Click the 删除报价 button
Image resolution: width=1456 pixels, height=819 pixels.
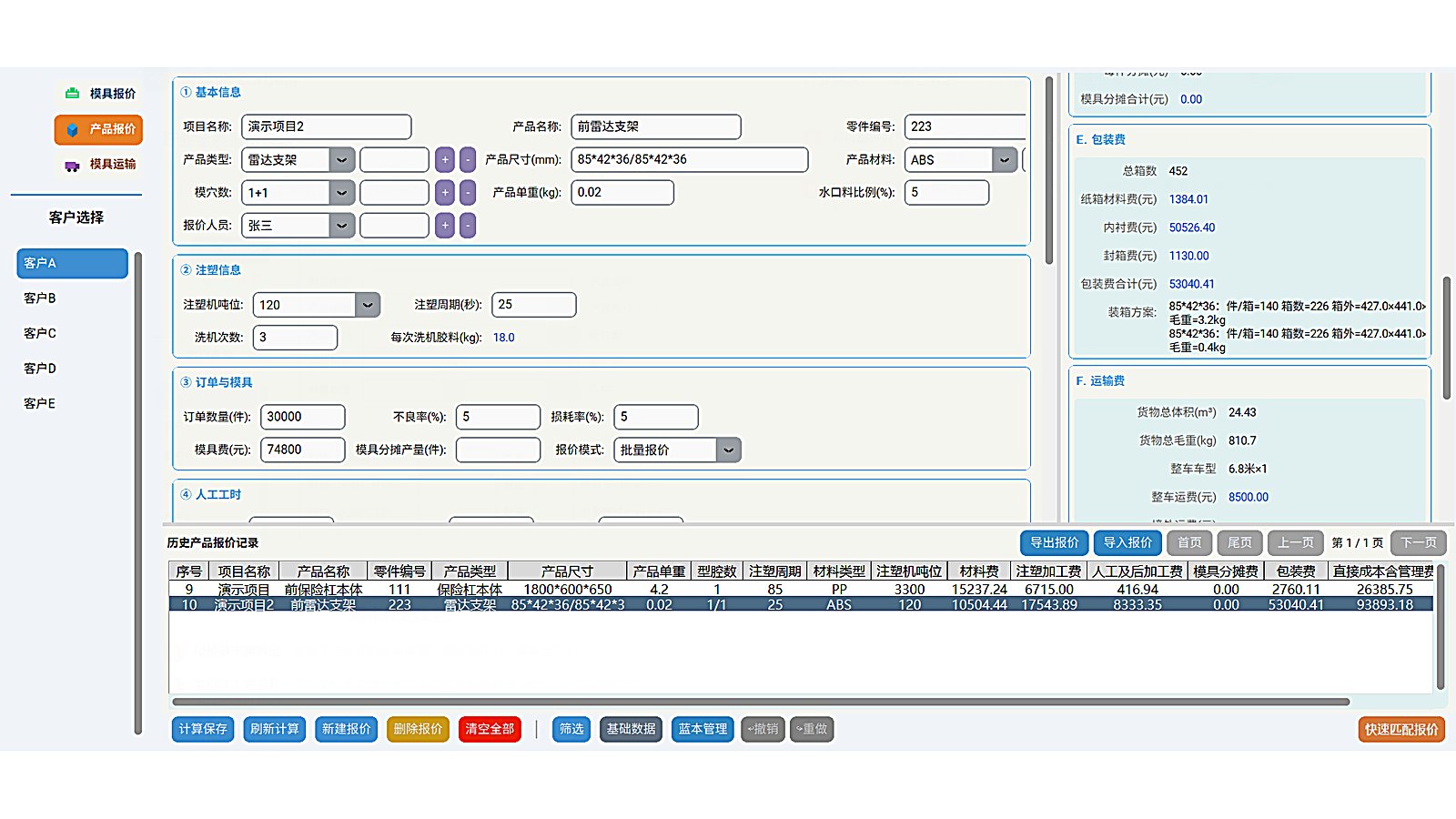[x=419, y=730]
